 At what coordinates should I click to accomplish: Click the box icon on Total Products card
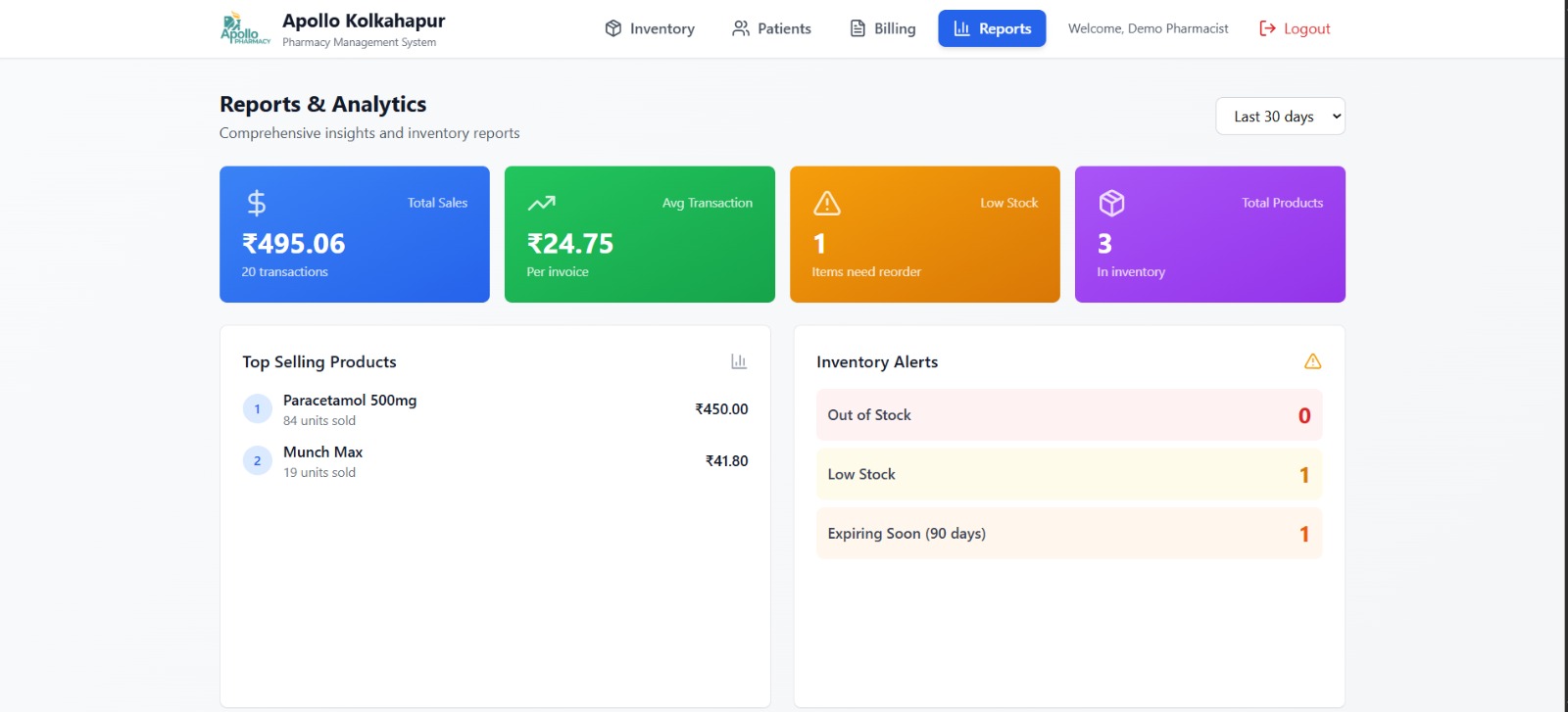coord(1111,203)
